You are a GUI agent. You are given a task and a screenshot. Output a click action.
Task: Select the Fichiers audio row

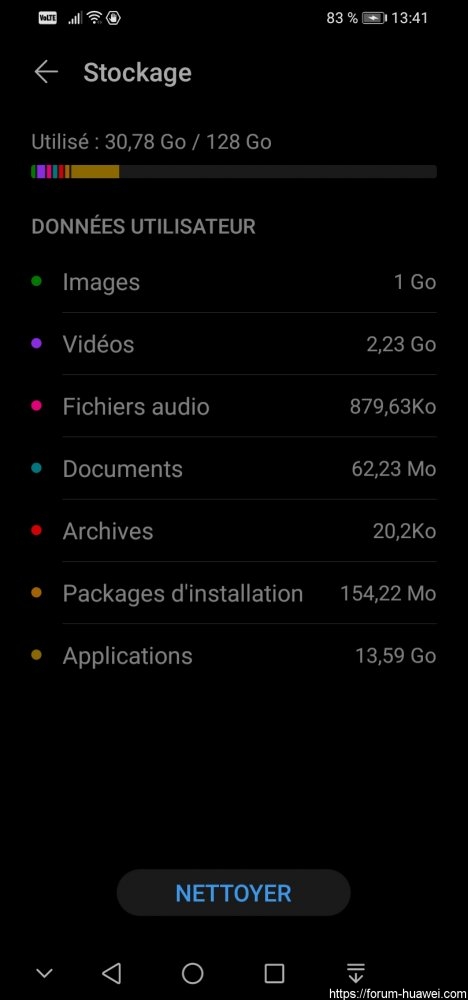pyautogui.click(x=234, y=406)
